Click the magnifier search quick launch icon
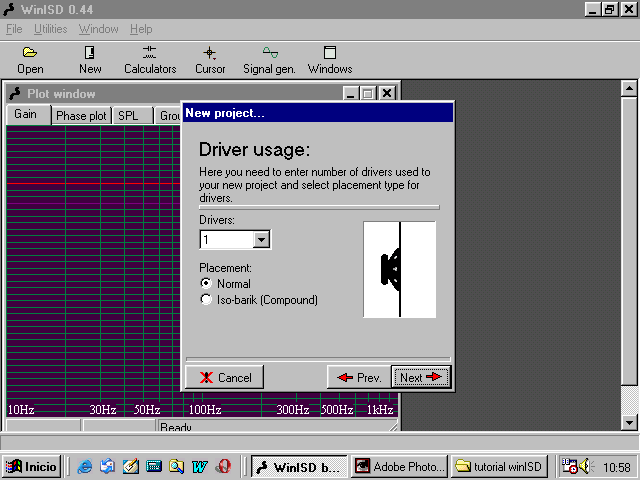 pyautogui.click(x=177, y=466)
